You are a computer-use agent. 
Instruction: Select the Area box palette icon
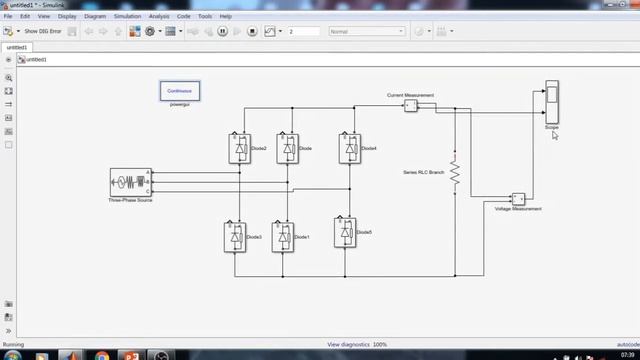(x=9, y=145)
